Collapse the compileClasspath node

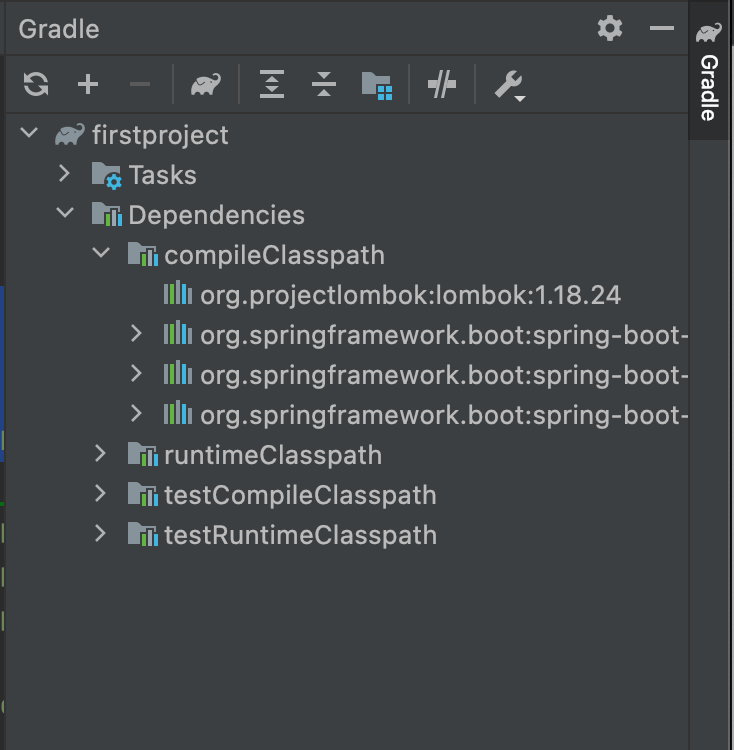[x=101, y=253]
